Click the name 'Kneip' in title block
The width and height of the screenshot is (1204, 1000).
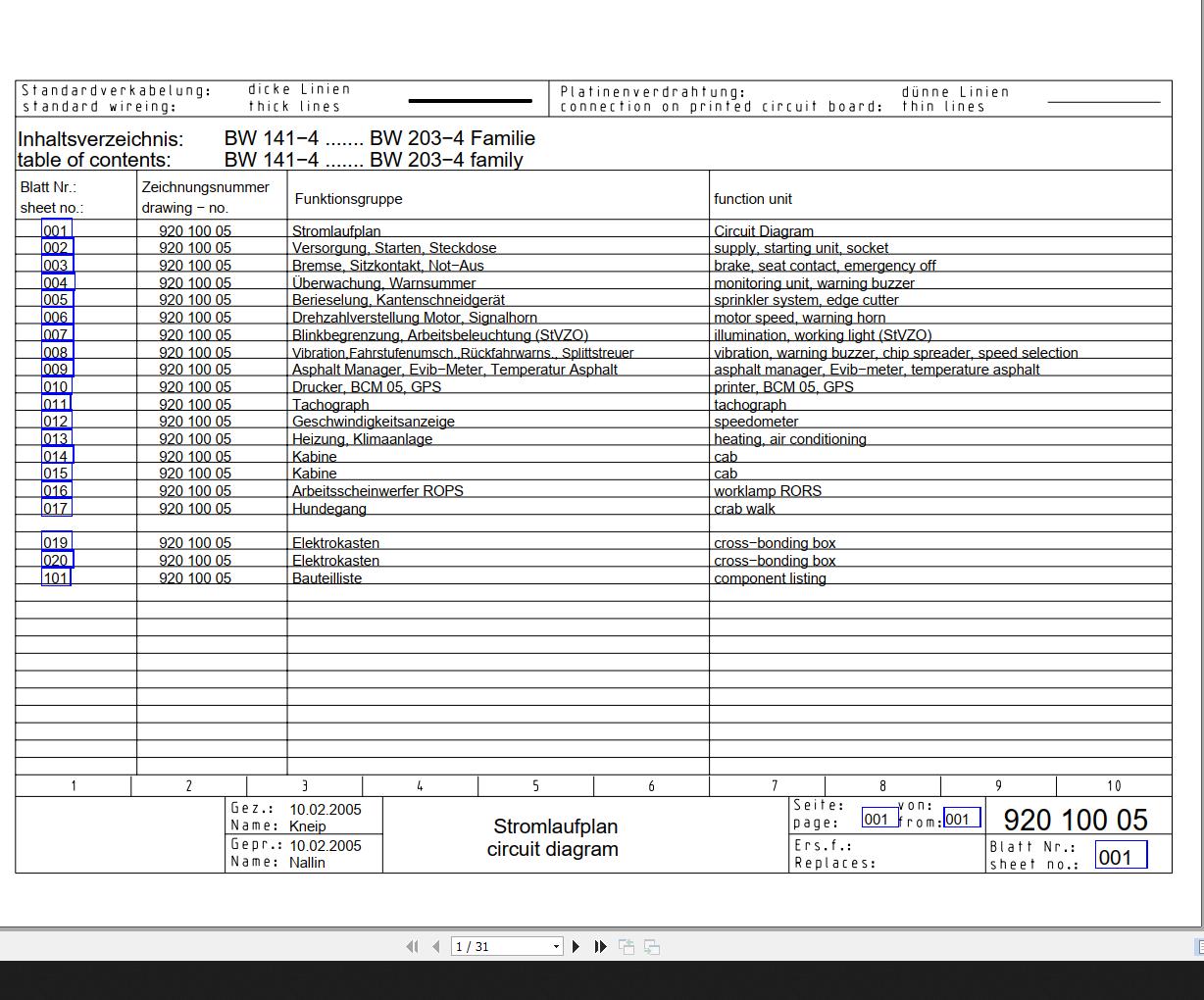click(x=308, y=826)
